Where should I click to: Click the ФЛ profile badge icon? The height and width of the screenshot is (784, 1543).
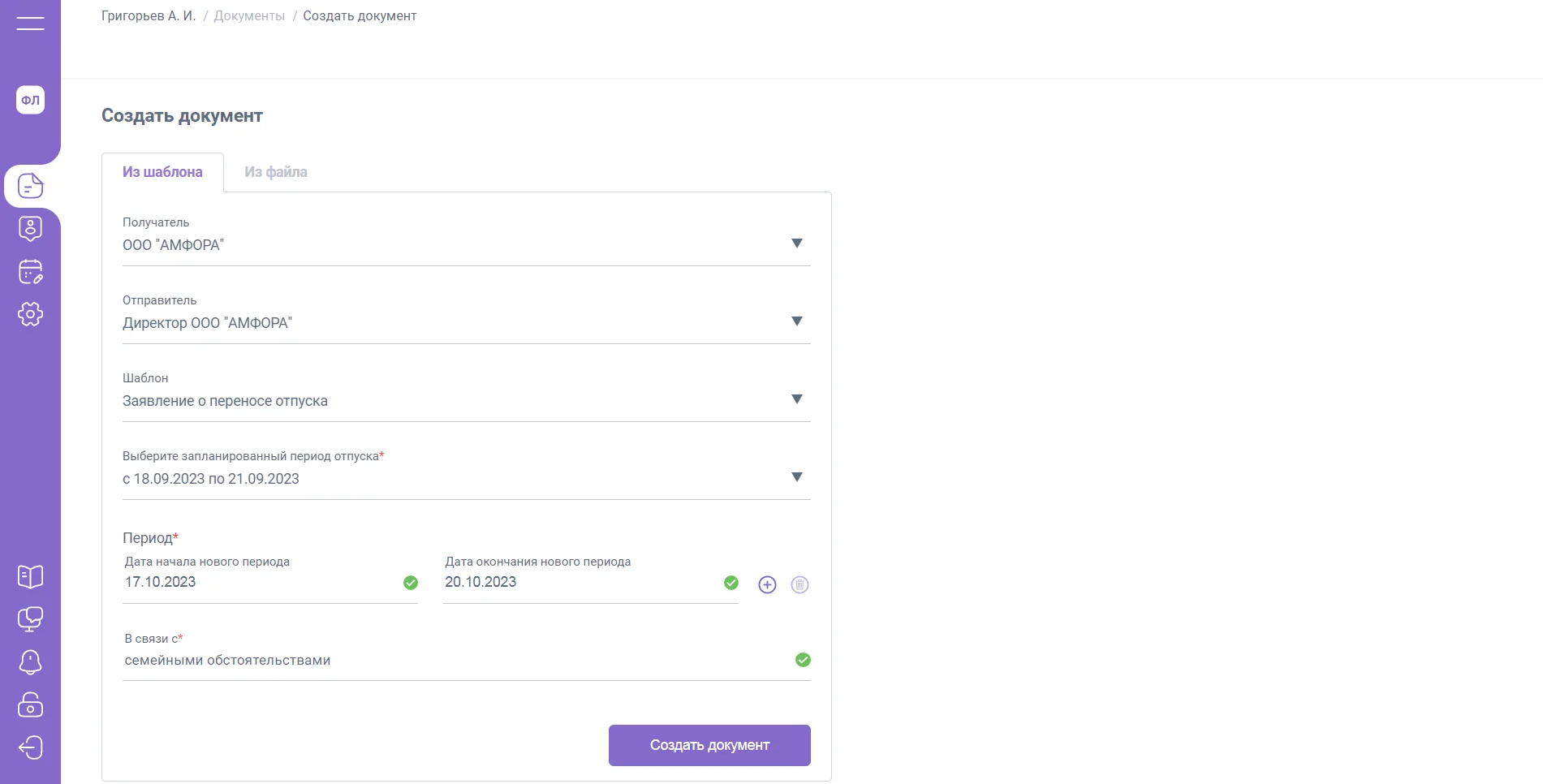click(30, 100)
